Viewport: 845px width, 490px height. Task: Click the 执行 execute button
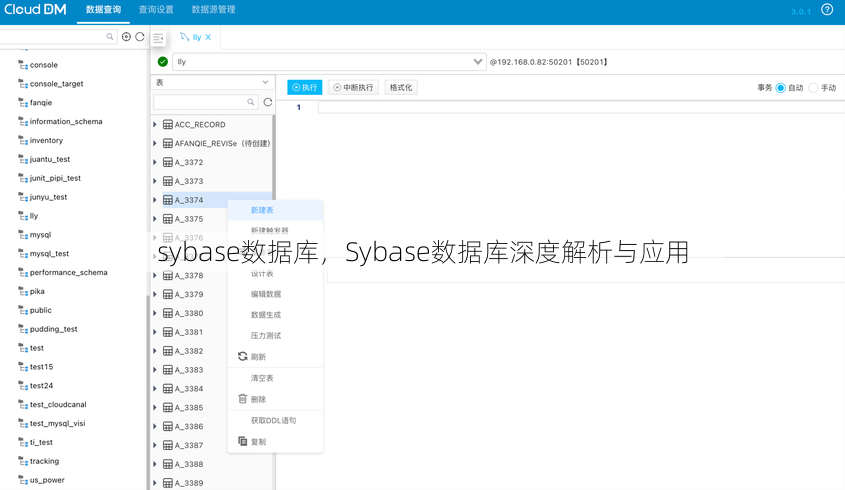tap(304, 87)
